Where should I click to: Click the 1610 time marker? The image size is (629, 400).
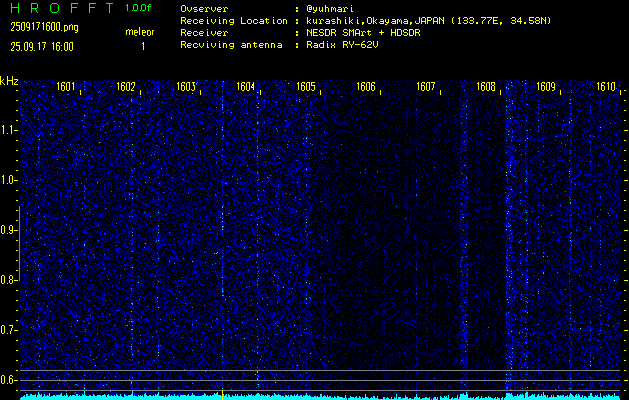click(606, 87)
